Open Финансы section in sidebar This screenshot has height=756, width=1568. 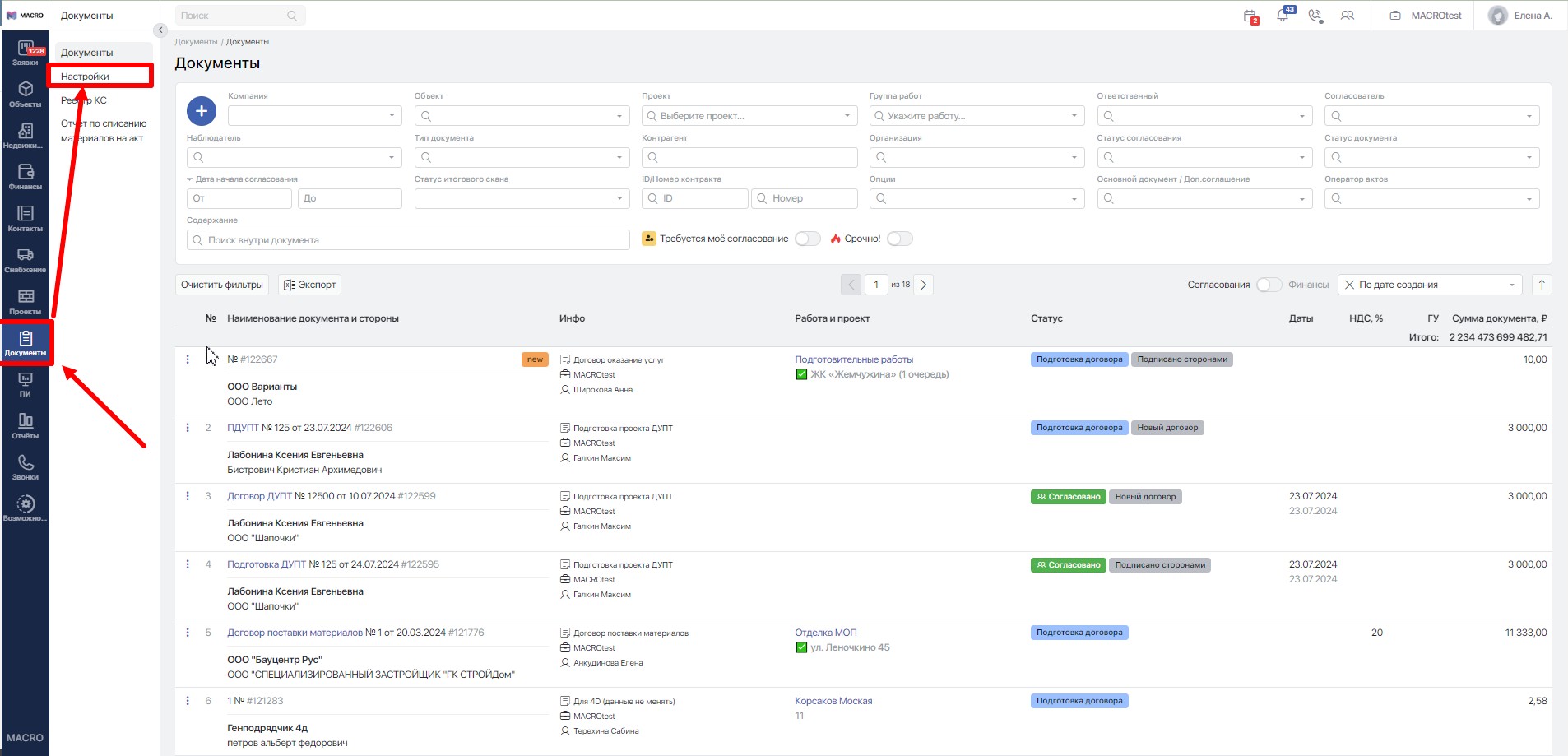[x=26, y=176]
